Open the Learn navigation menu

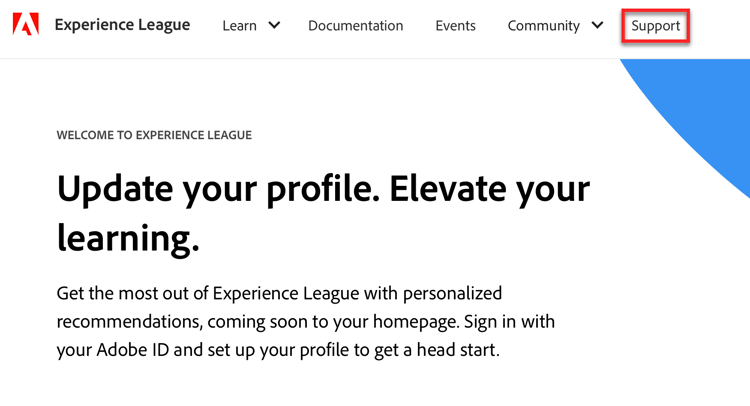point(240,26)
